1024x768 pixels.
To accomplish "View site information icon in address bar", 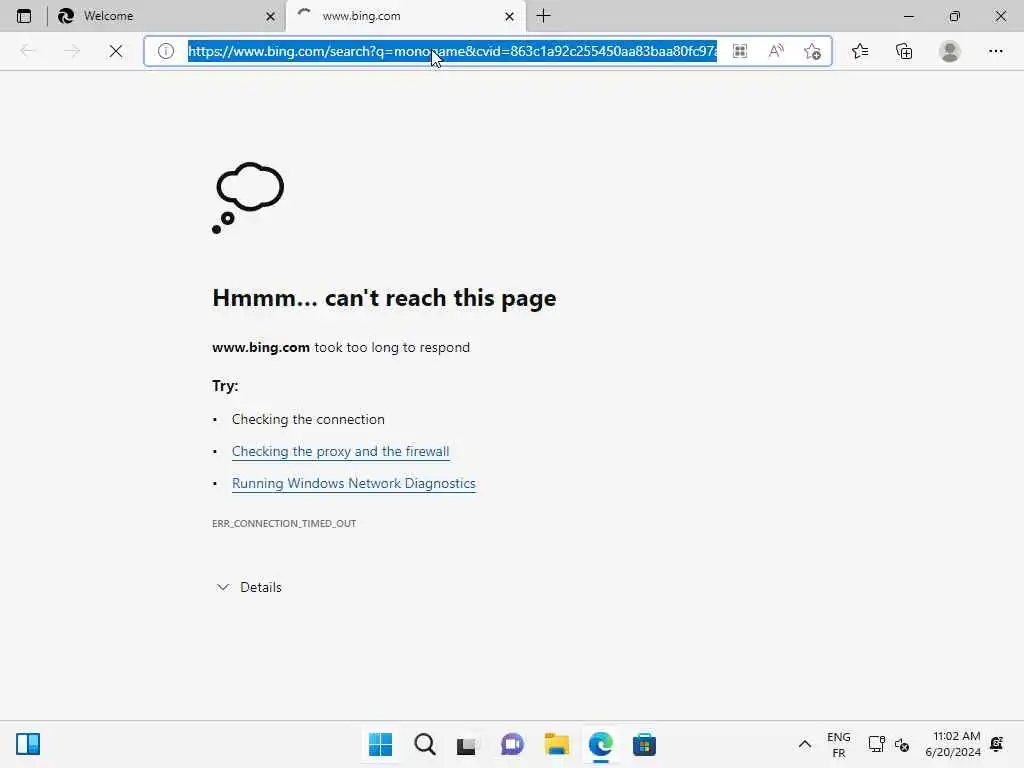I will pyautogui.click(x=166, y=51).
